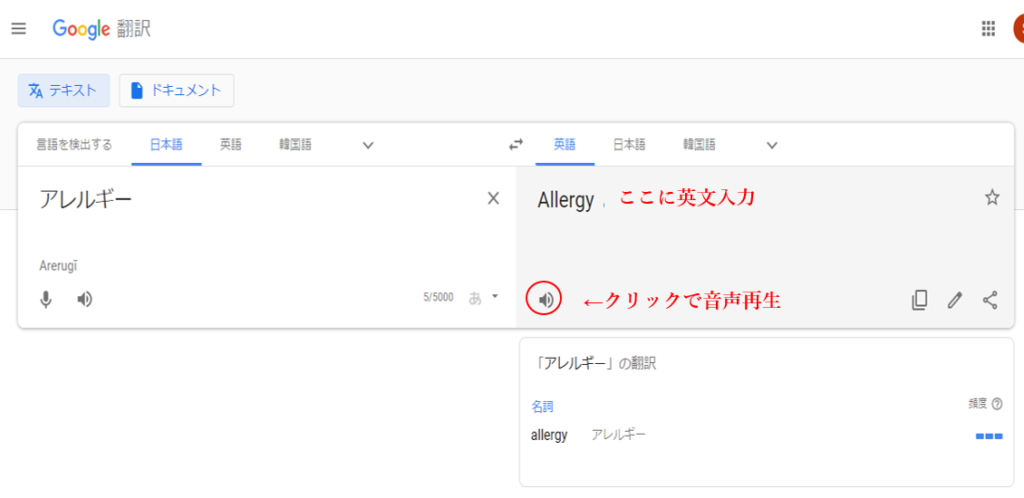Click the テキスト mode button
The height and width of the screenshot is (498, 1024).
pyautogui.click(x=63, y=90)
